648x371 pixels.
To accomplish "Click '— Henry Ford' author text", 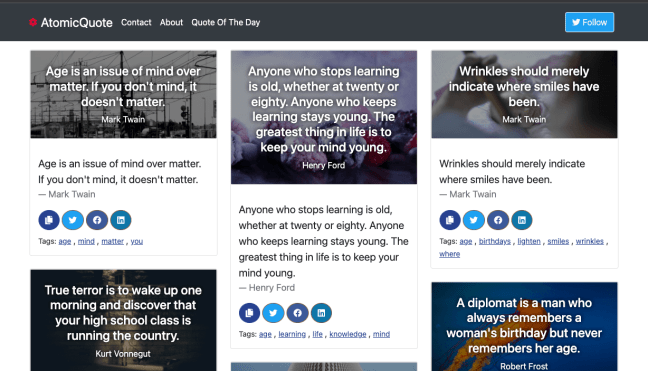I will tap(267, 288).
